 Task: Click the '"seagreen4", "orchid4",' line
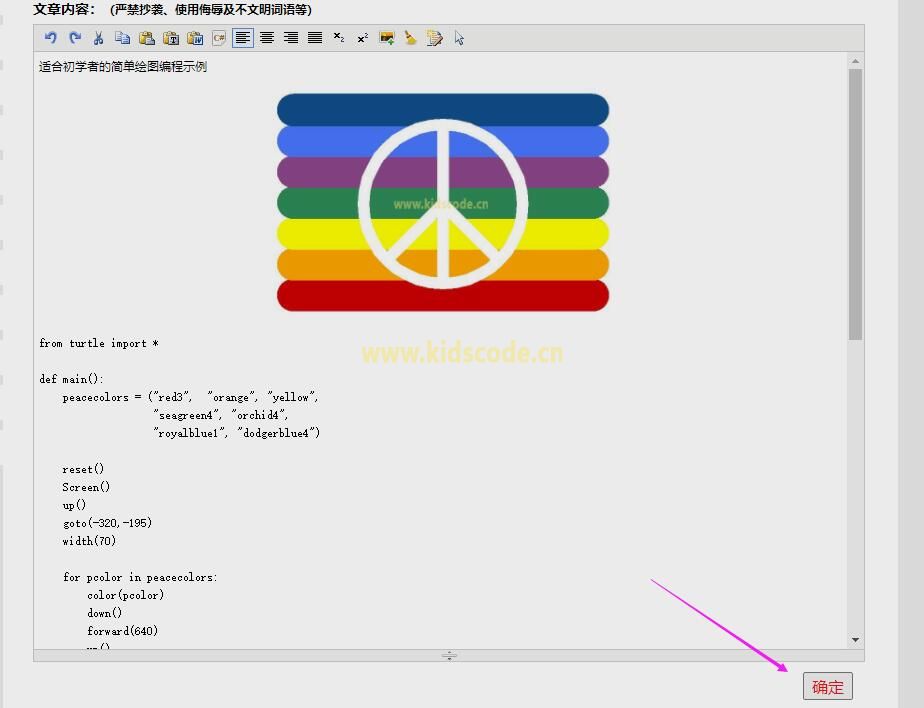[x=221, y=415]
